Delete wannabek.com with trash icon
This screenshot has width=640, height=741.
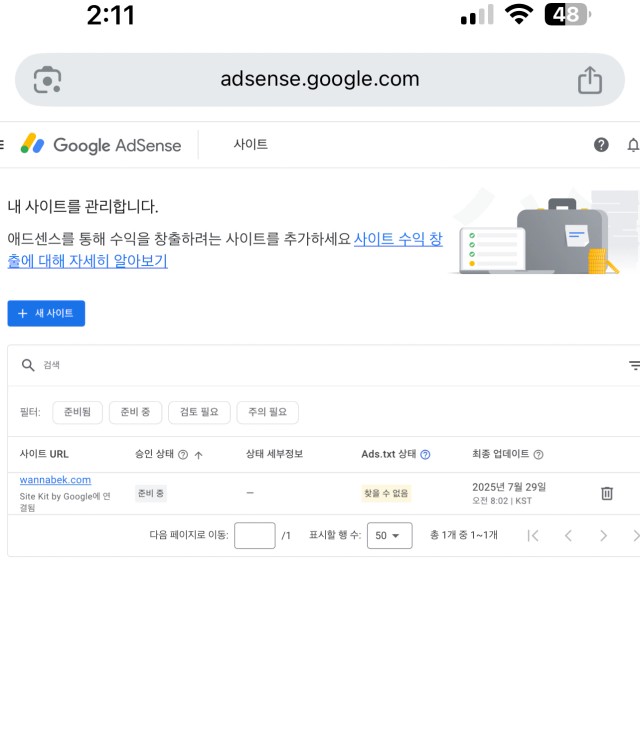(x=607, y=493)
